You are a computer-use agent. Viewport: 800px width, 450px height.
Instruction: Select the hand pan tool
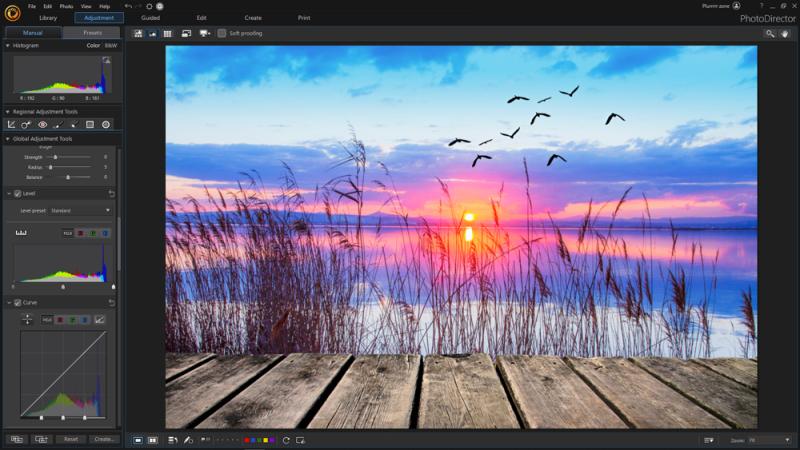[785, 33]
